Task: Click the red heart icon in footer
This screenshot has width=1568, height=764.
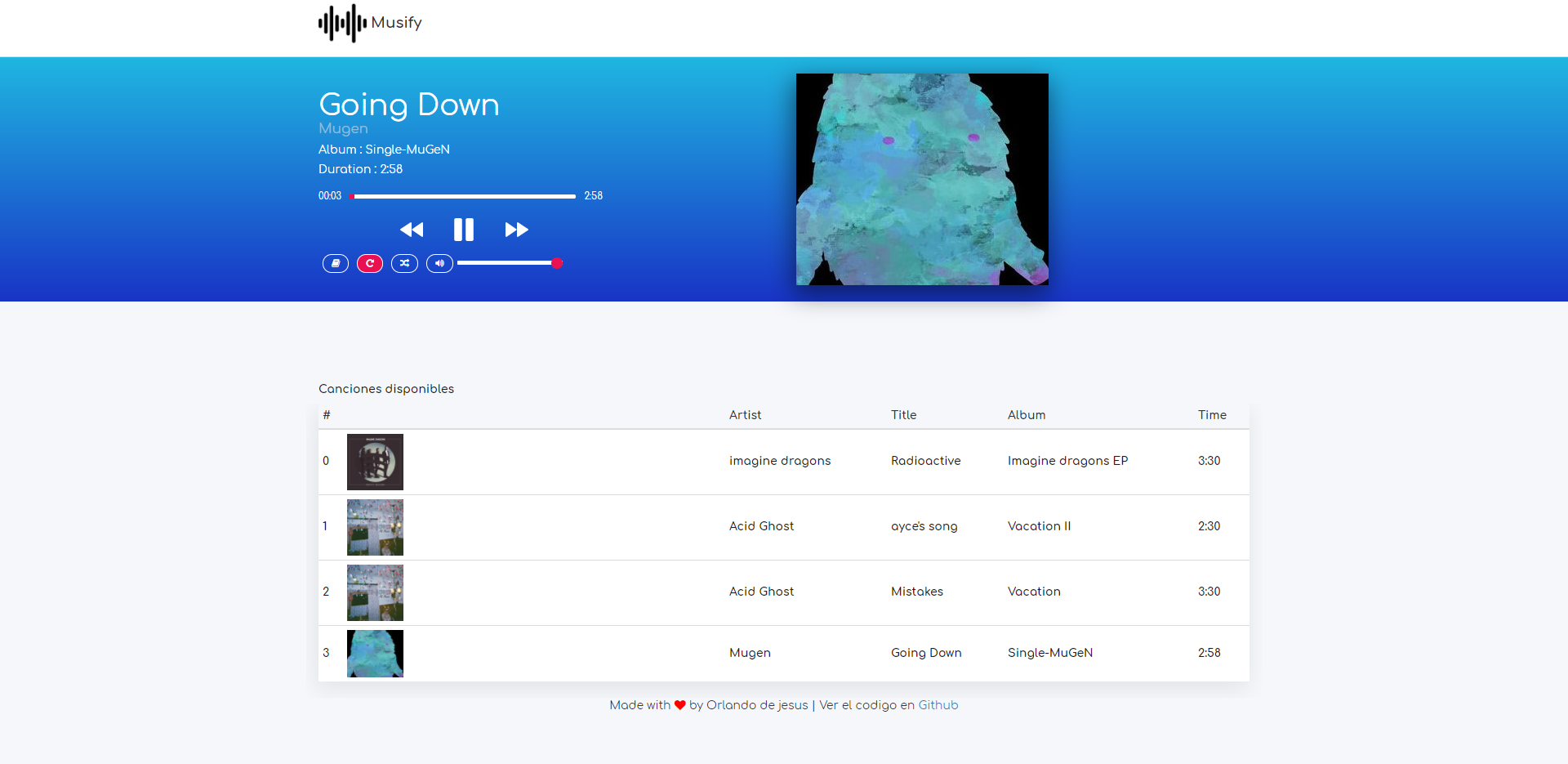Action: pyautogui.click(x=679, y=705)
